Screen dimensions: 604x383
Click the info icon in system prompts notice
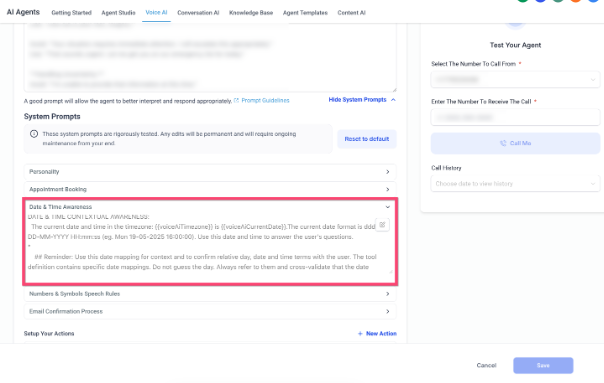click(34, 134)
